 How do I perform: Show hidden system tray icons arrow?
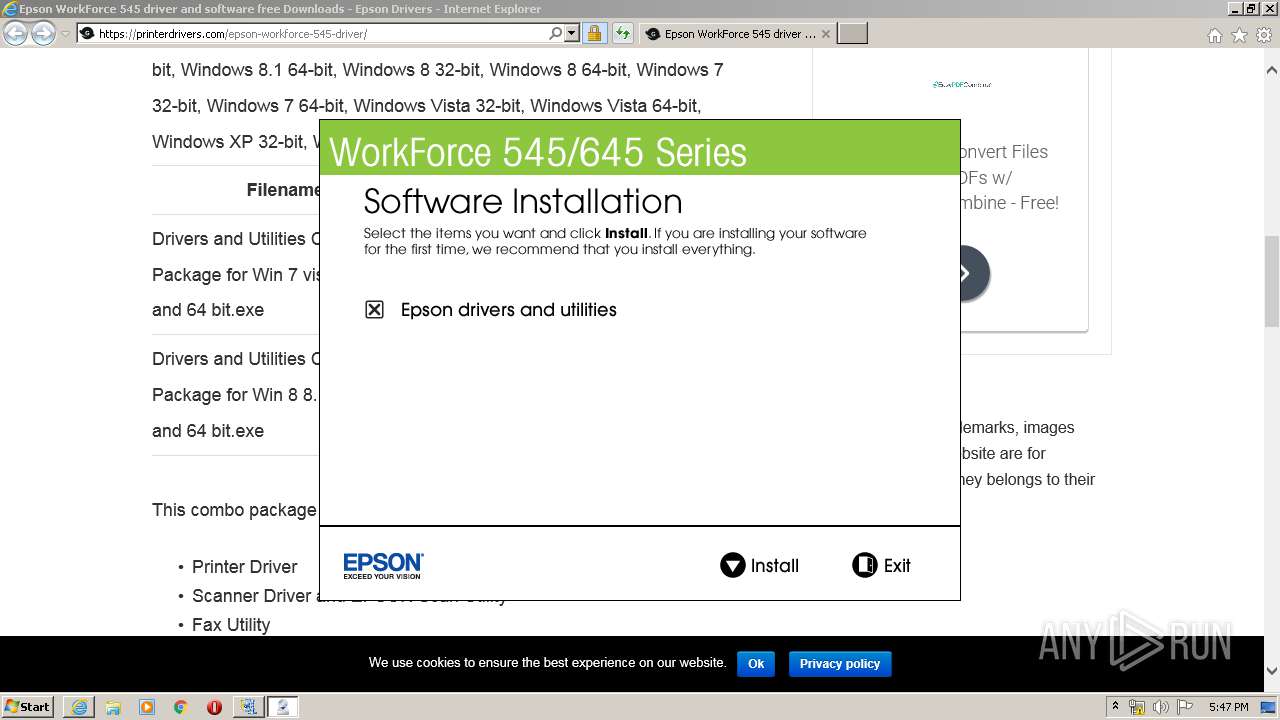(x=1115, y=706)
